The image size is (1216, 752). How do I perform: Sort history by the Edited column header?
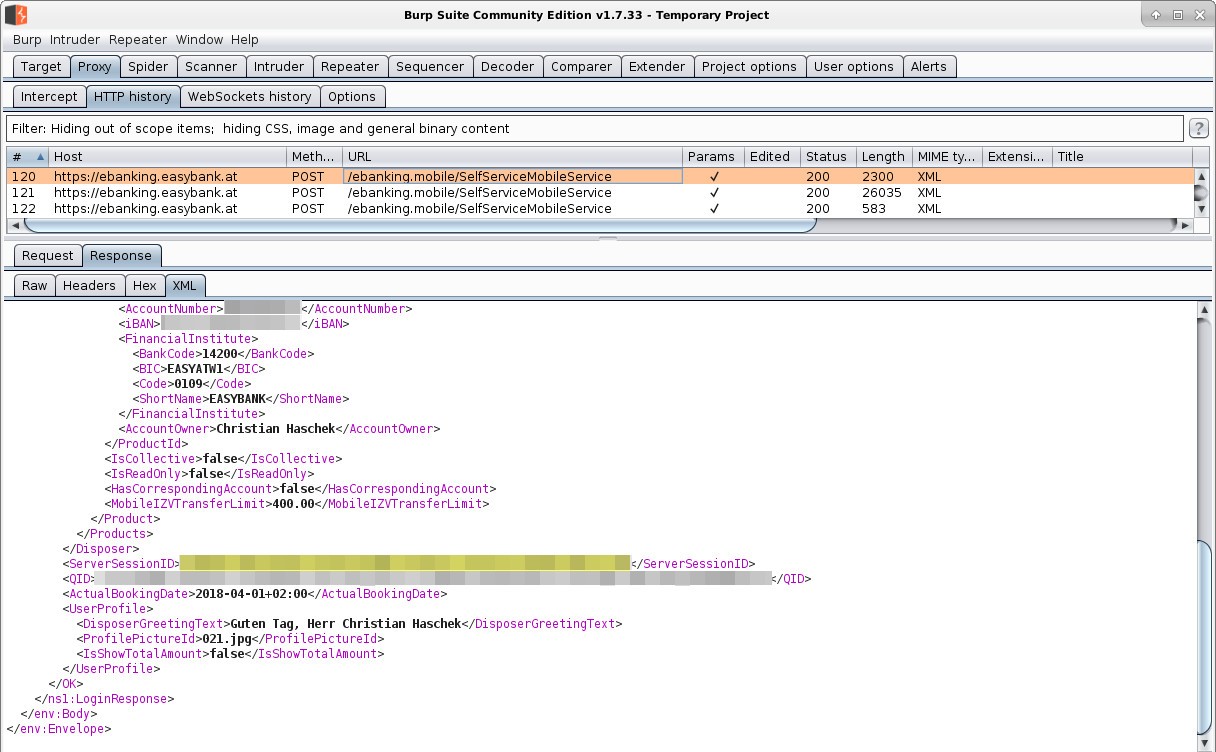click(x=772, y=157)
